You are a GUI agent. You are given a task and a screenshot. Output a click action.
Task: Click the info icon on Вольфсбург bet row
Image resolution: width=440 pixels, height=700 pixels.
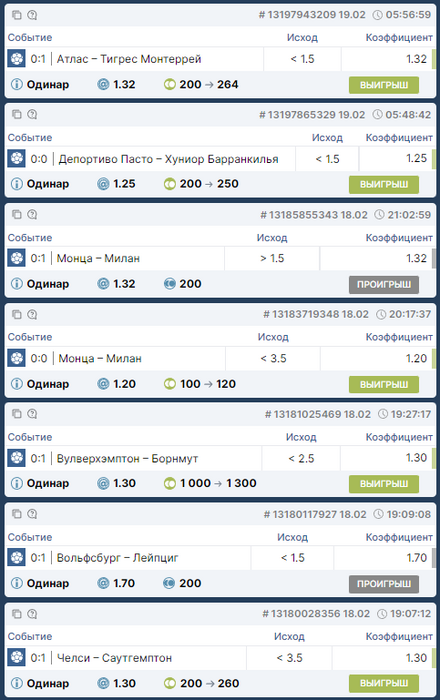click(17, 583)
